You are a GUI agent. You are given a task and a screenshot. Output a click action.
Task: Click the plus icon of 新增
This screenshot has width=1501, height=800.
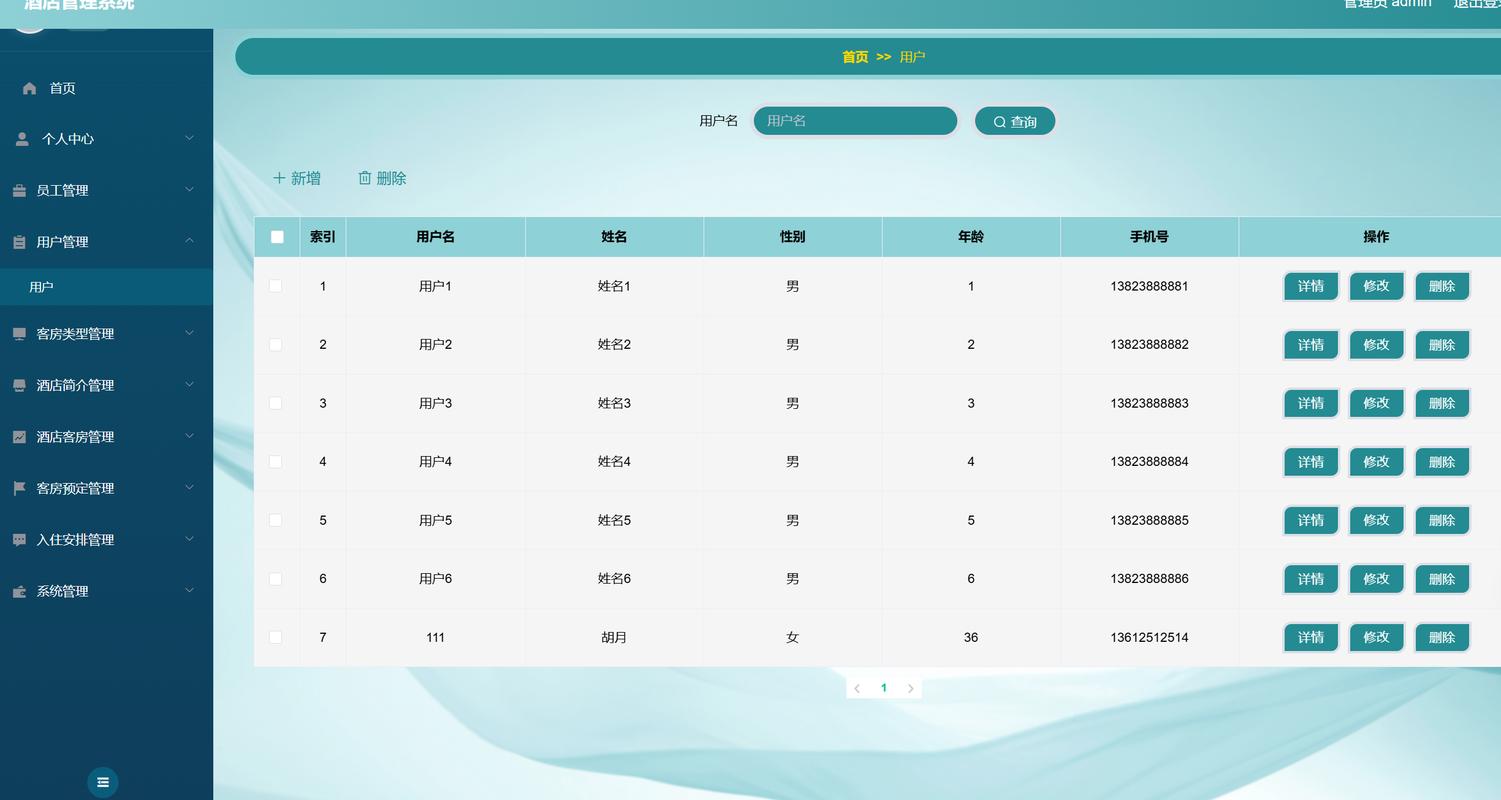click(x=279, y=178)
